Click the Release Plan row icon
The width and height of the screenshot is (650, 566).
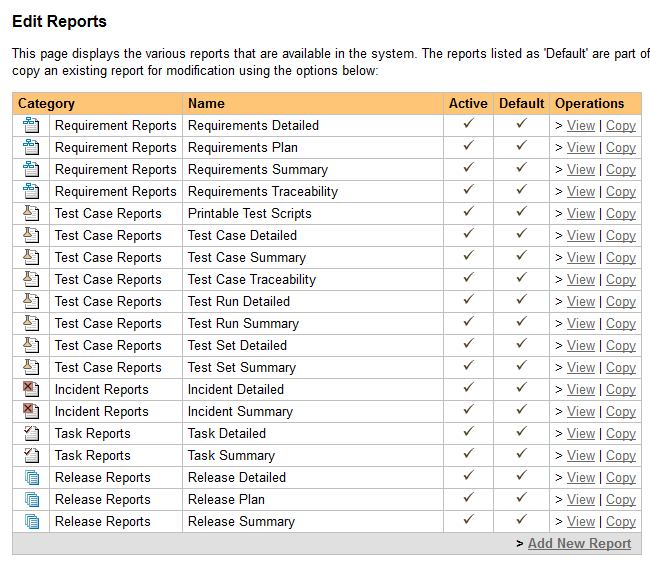click(x=31, y=500)
